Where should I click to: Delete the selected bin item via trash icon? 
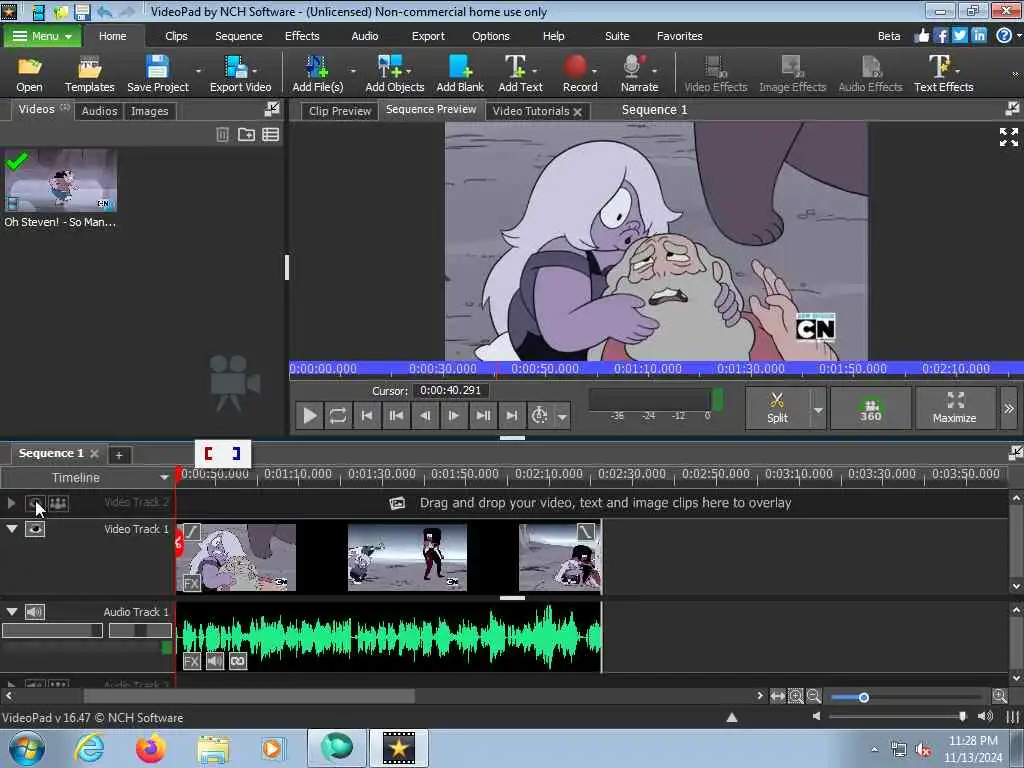tap(222, 135)
